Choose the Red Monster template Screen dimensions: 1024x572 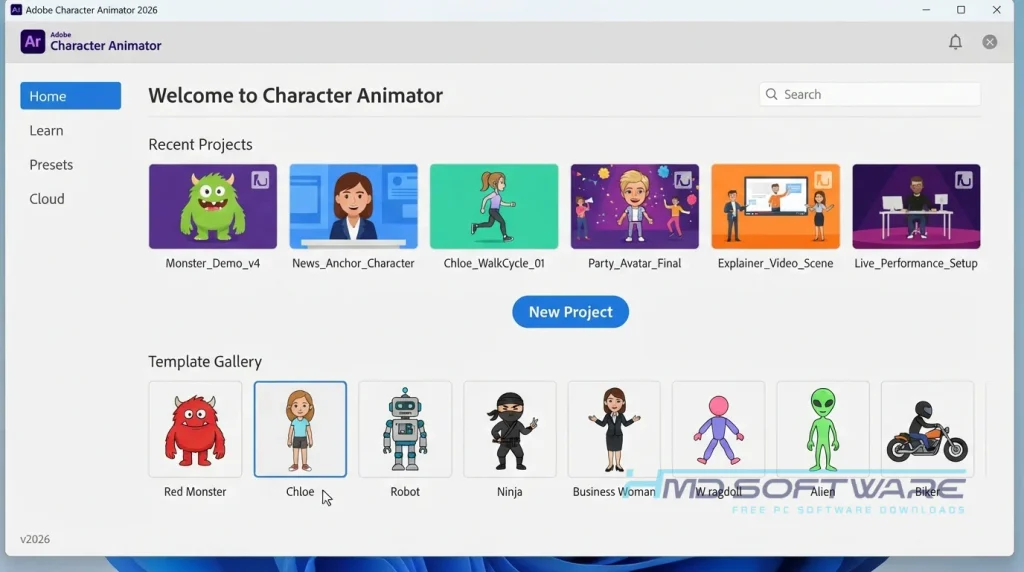(x=195, y=429)
